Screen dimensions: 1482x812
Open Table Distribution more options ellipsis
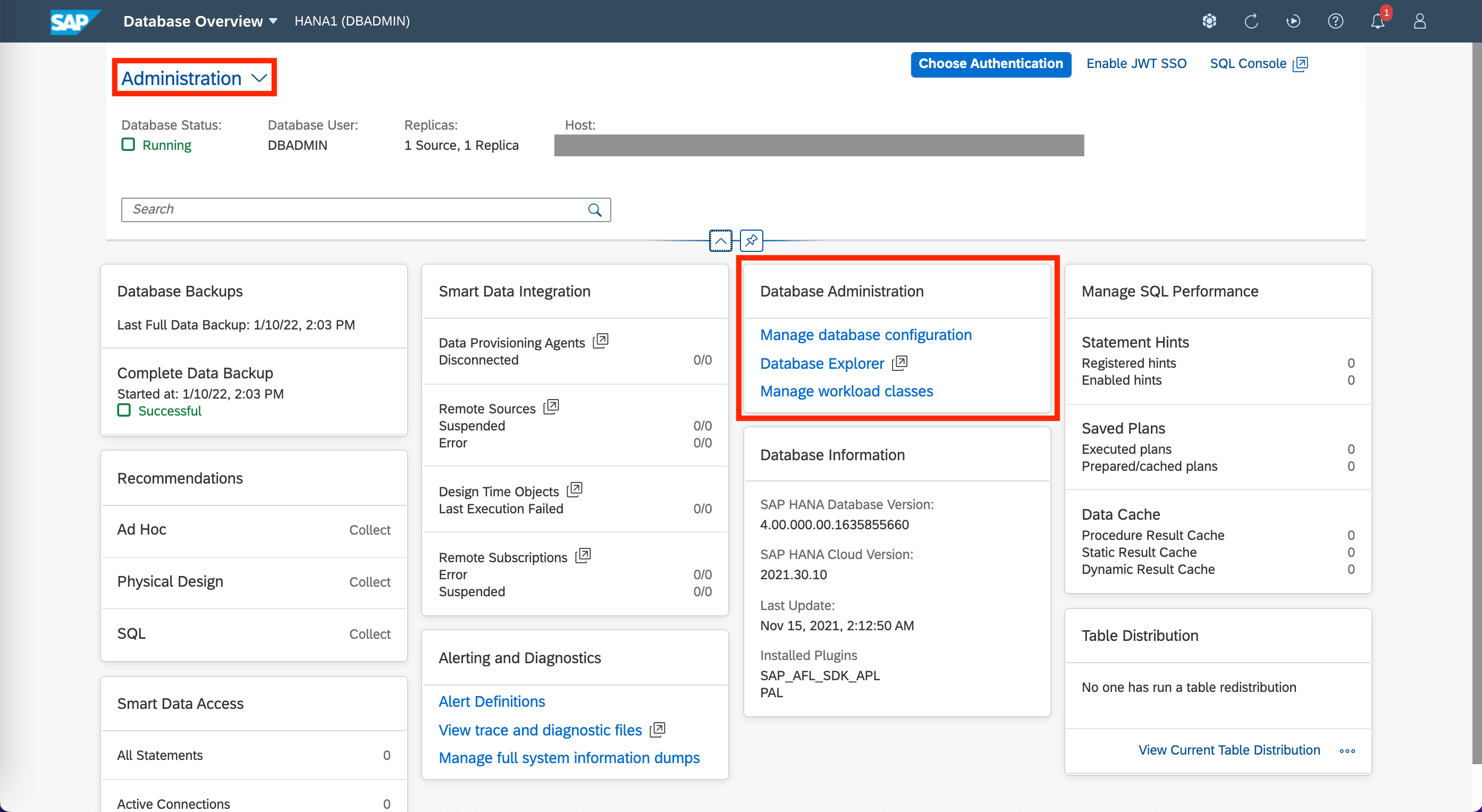(x=1347, y=750)
